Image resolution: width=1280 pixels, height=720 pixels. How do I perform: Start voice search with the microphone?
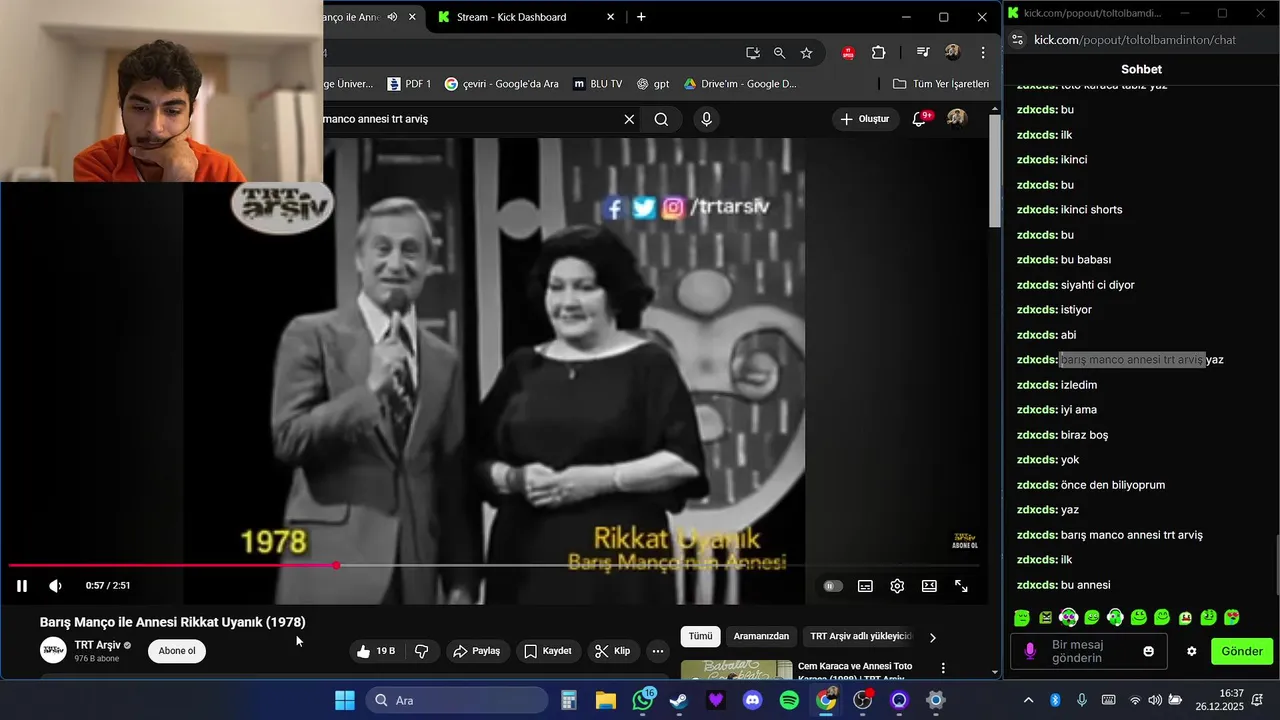tap(707, 119)
